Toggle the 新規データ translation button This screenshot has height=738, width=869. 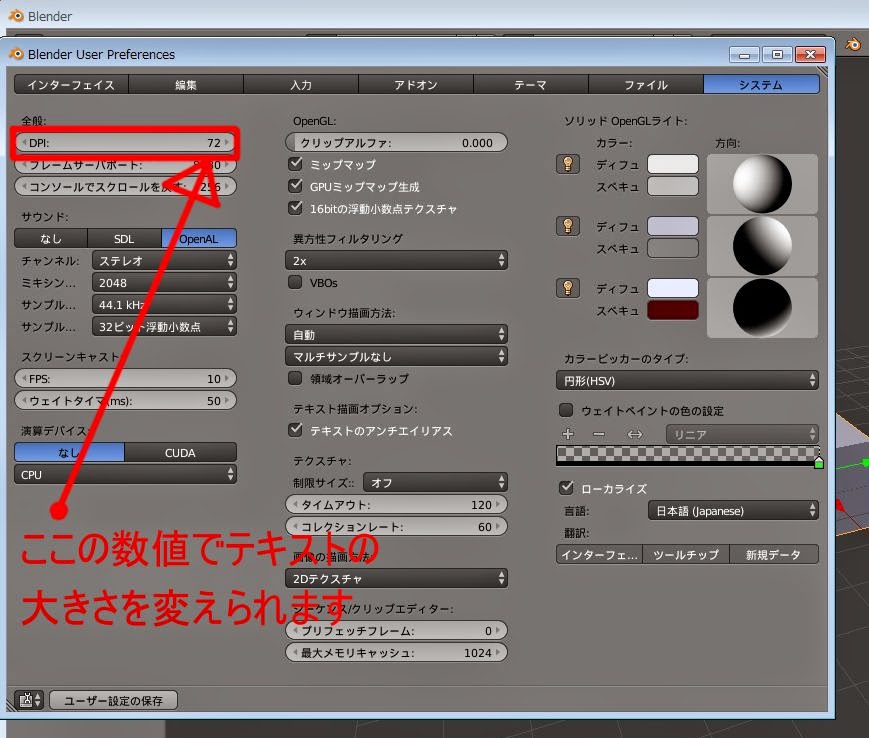click(774, 555)
